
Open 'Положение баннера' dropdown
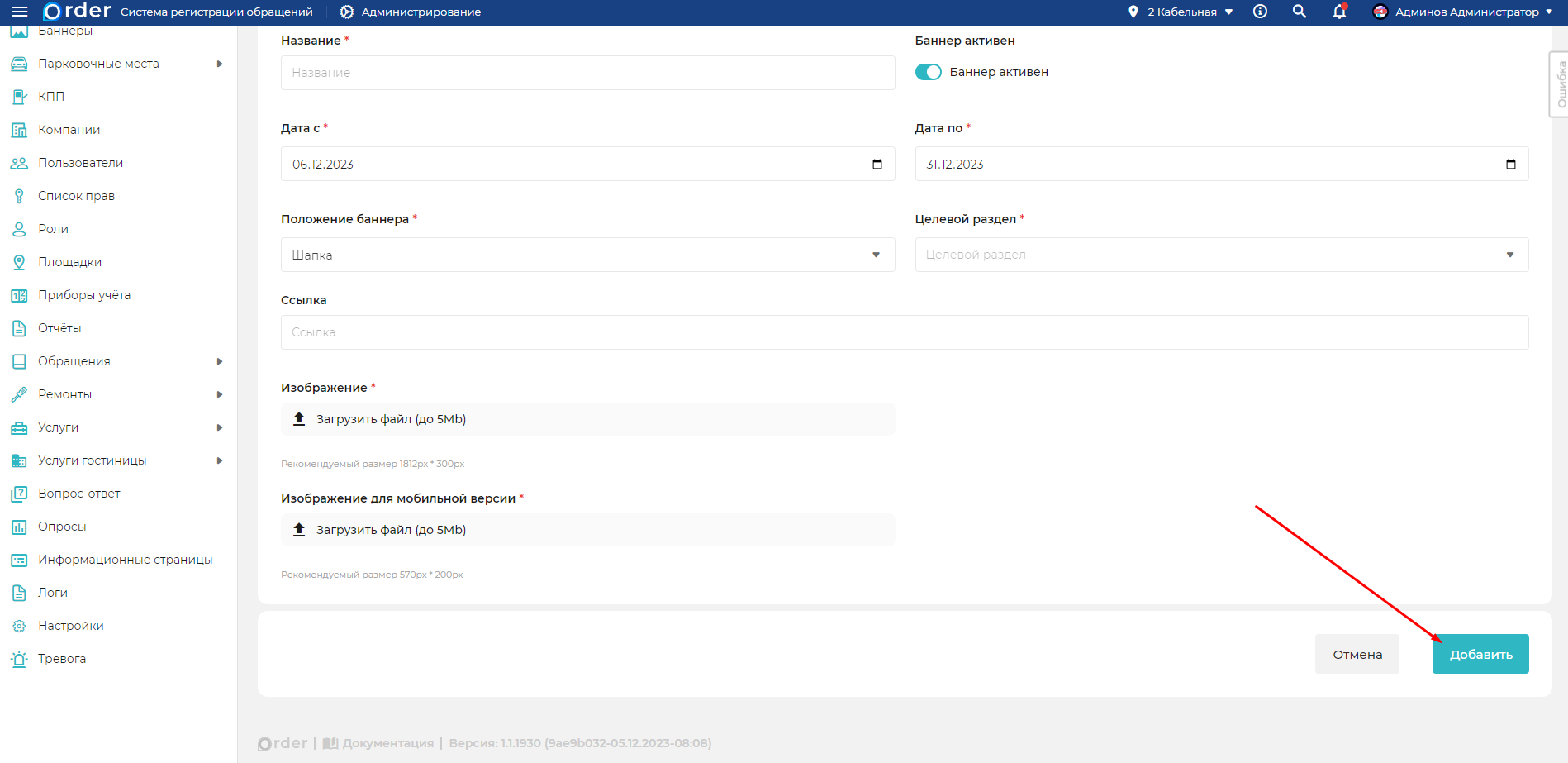click(587, 255)
